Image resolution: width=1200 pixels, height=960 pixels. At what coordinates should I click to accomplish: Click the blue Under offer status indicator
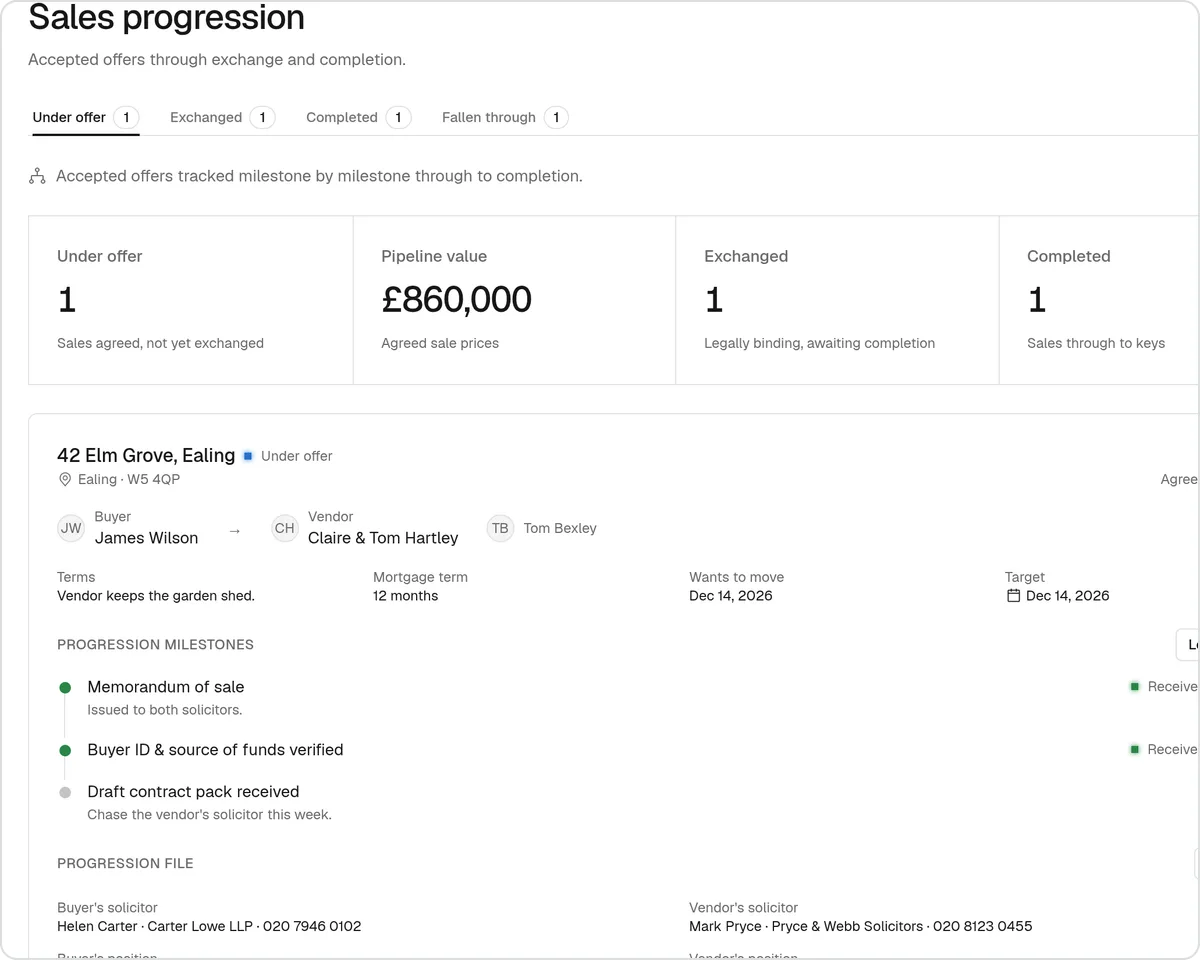click(248, 456)
